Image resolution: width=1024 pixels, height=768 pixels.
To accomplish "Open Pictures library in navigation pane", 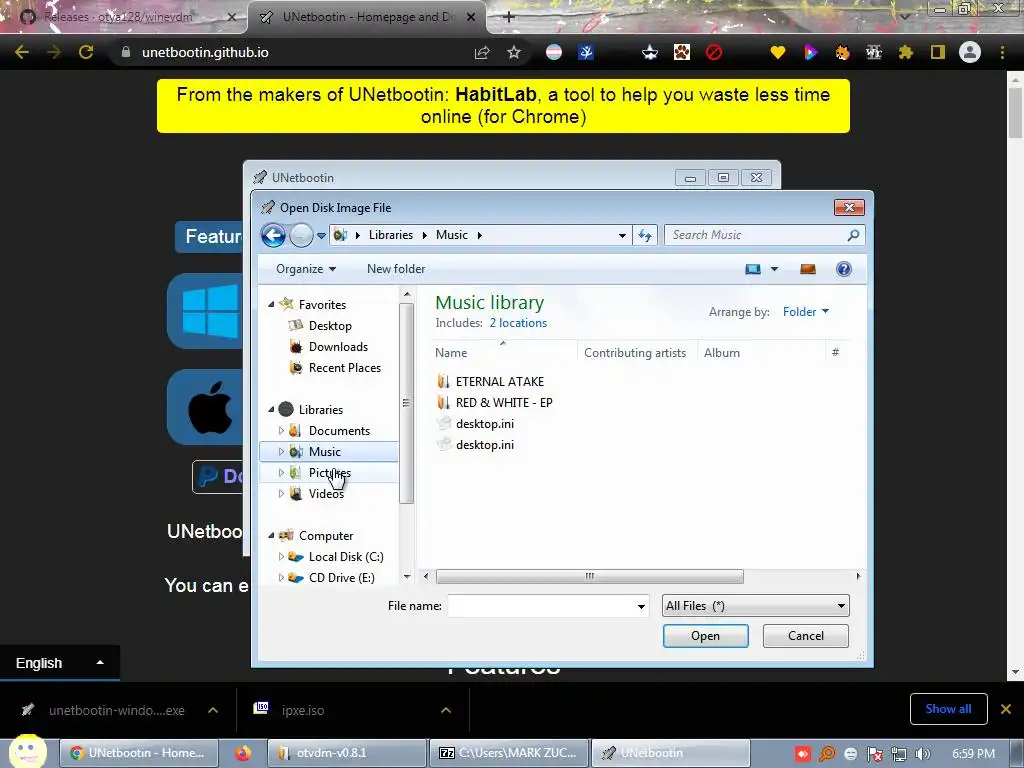I will click(328, 473).
